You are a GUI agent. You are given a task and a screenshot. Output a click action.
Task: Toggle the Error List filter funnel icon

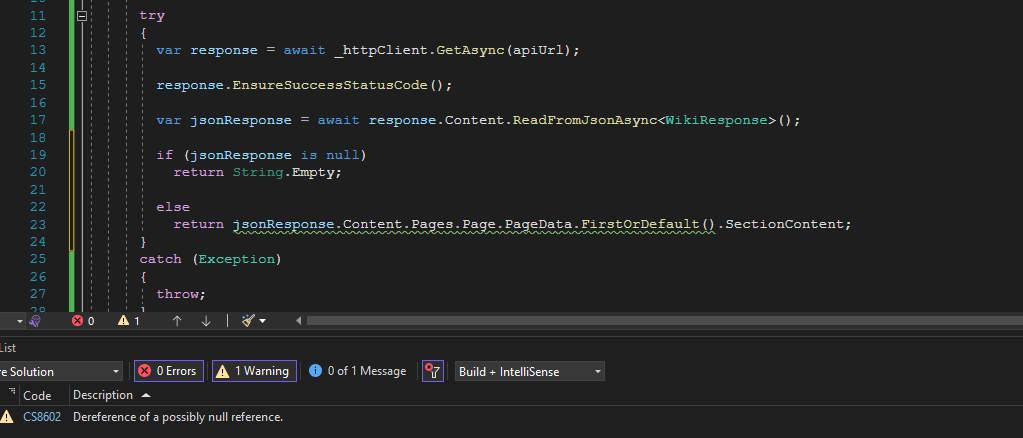tap(433, 371)
